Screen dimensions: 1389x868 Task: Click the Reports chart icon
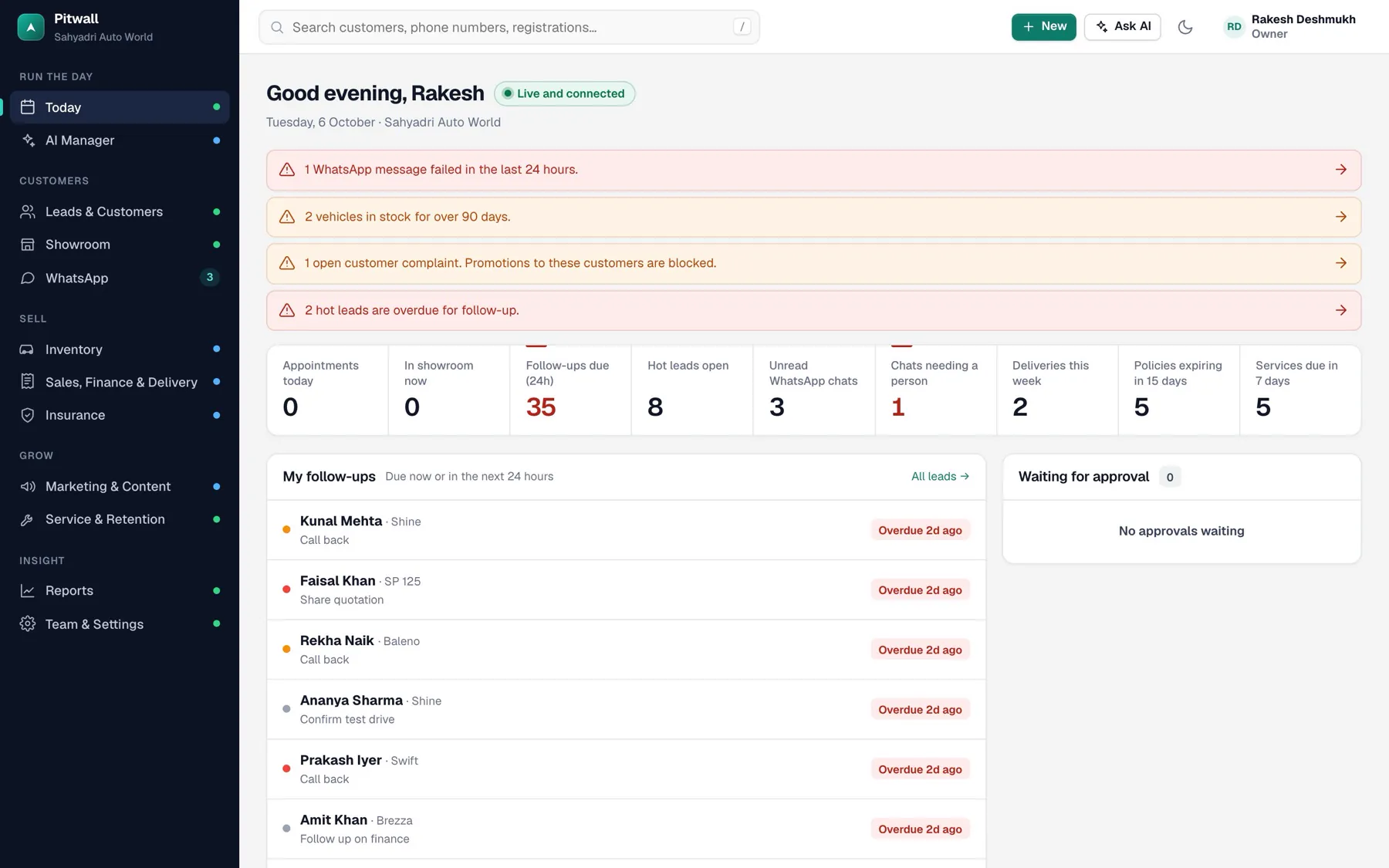[x=28, y=591]
